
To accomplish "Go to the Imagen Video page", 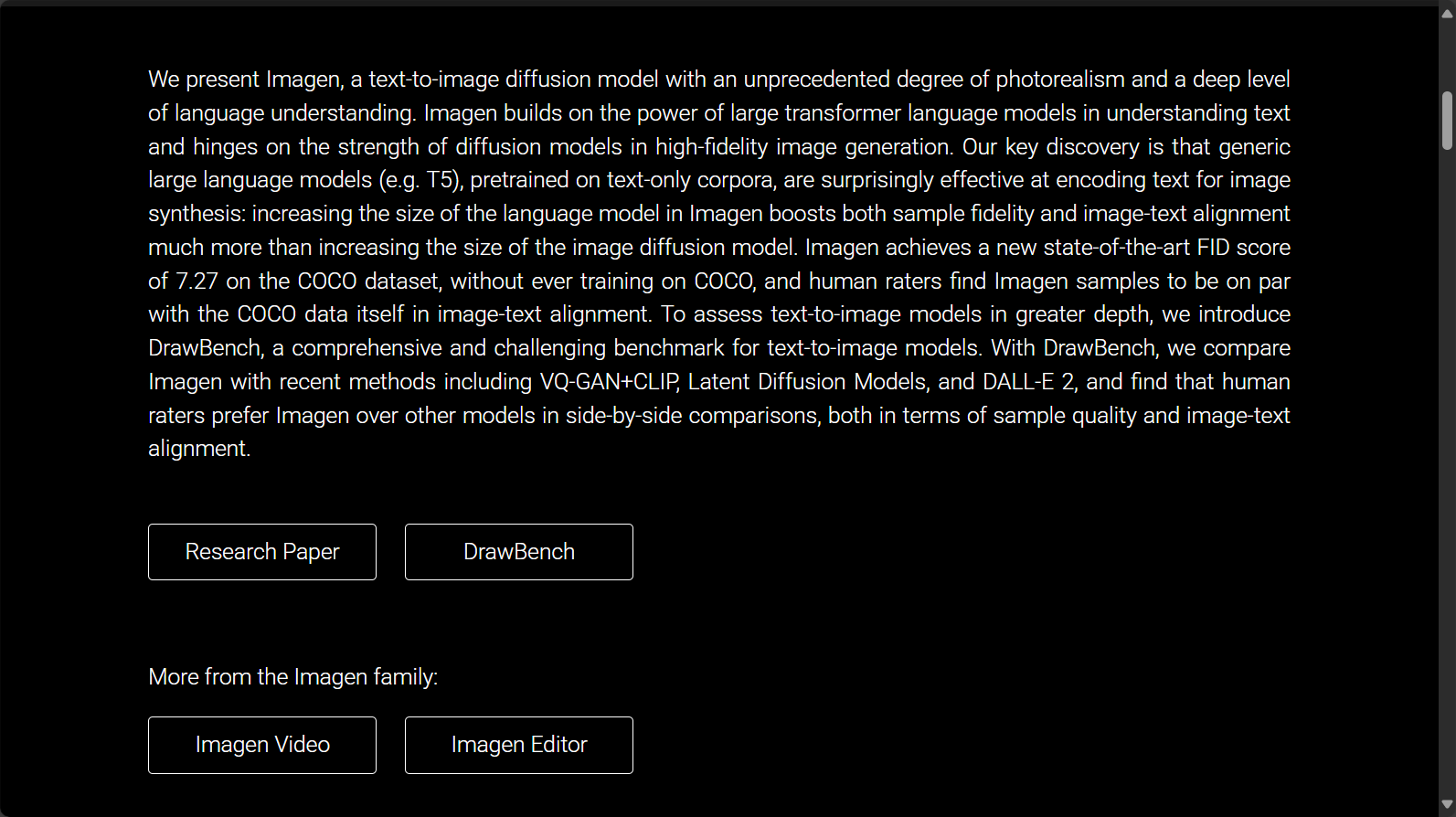I will [262, 745].
